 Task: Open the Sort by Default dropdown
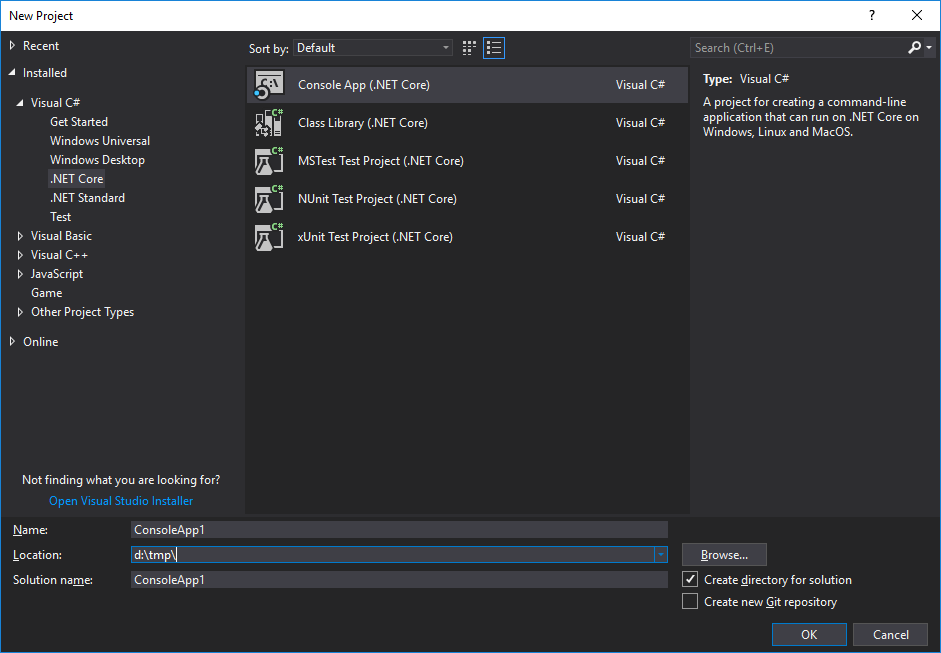pyautogui.click(x=373, y=48)
